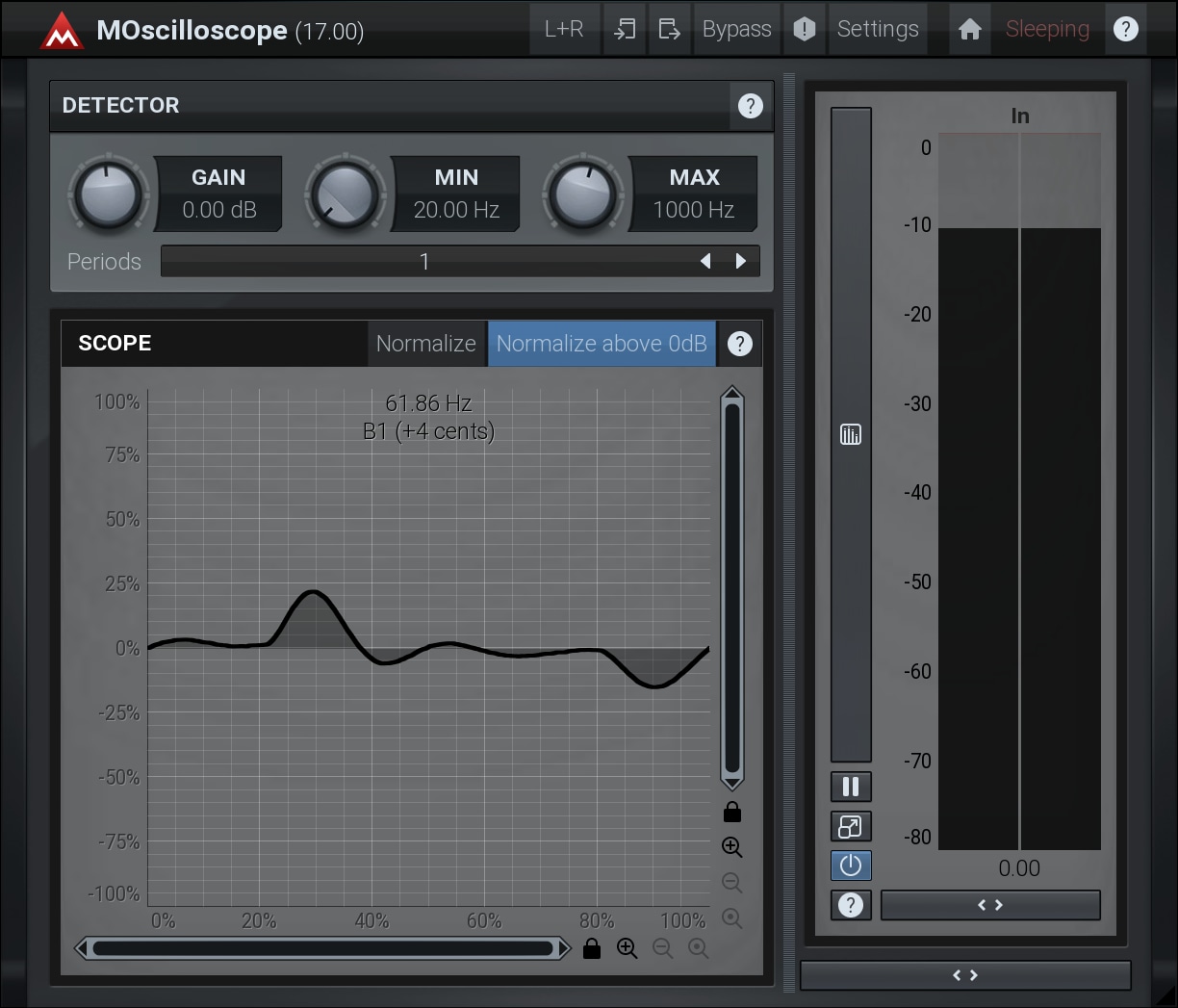Pause the meter display

[x=851, y=788]
